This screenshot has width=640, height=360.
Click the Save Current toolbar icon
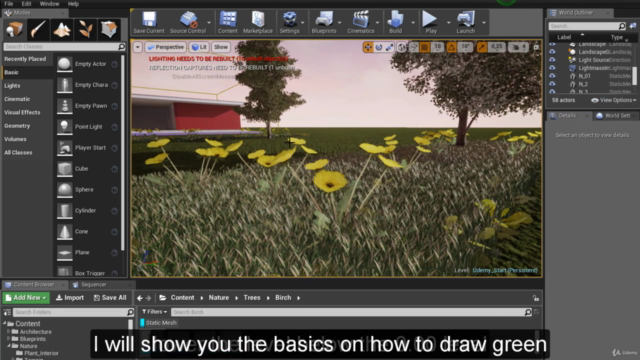(149, 22)
